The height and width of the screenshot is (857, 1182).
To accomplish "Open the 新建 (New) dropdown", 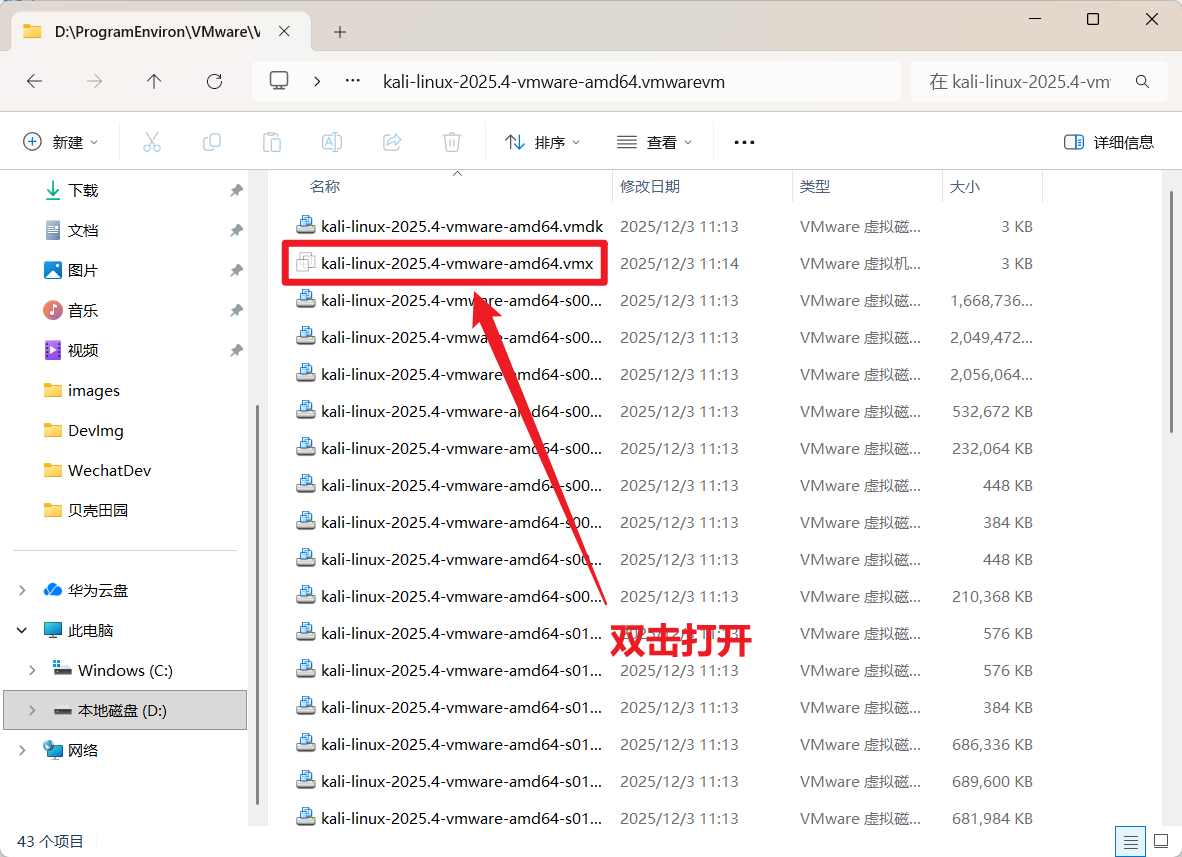I will click(x=60, y=142).
